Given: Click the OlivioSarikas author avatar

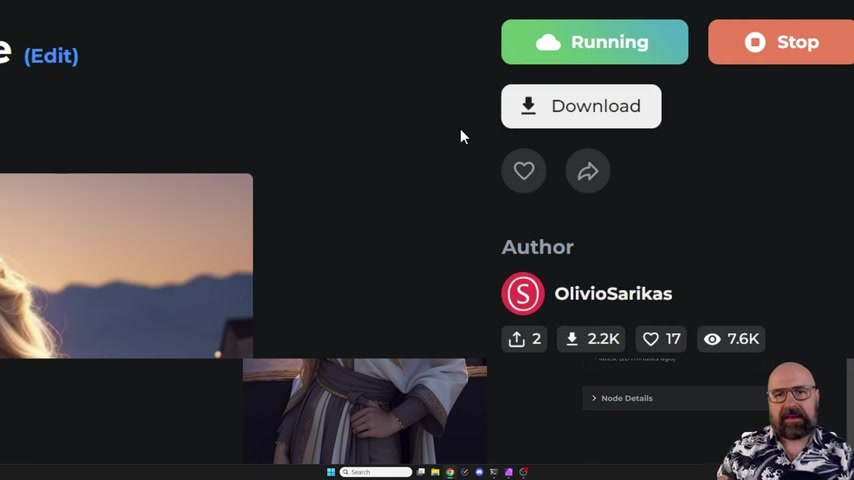Looking at the screenshot, I should [x=522, y=294].
